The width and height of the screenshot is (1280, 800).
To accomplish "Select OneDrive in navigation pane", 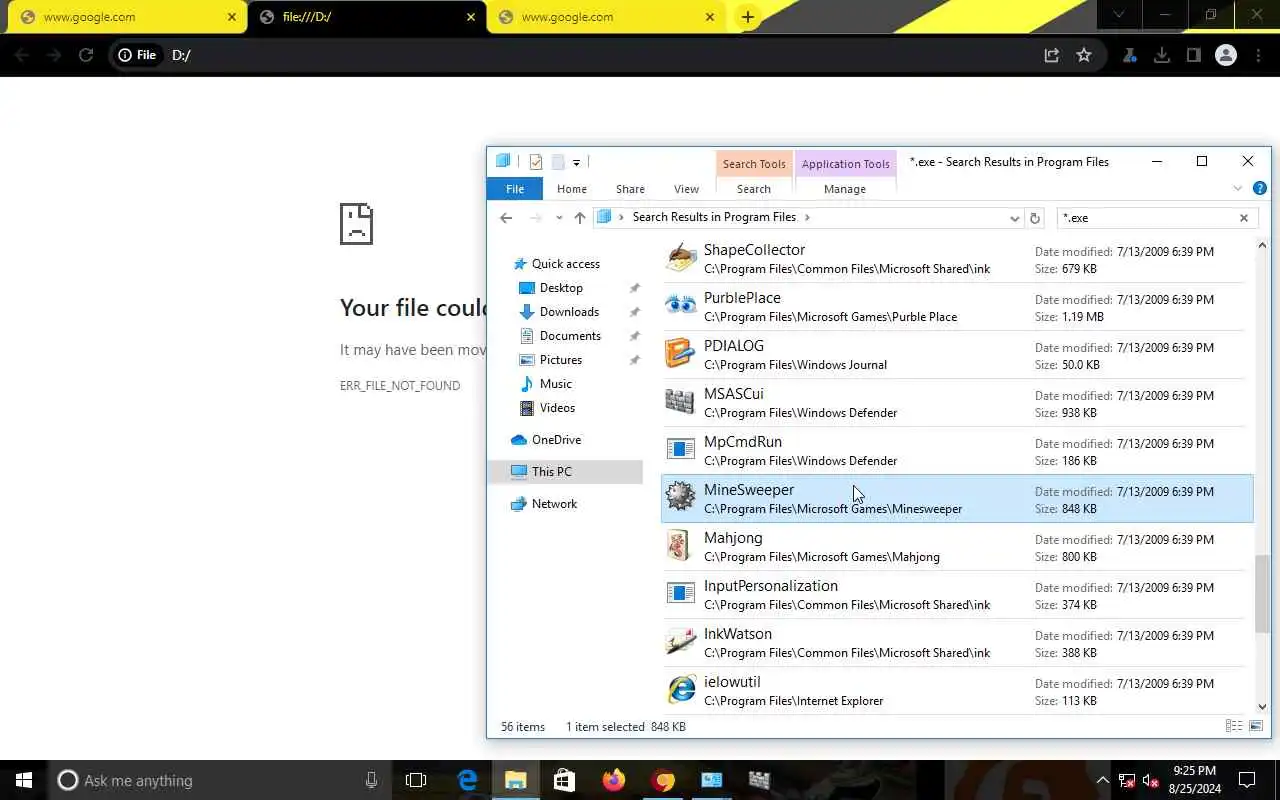I will click(556, 440).
